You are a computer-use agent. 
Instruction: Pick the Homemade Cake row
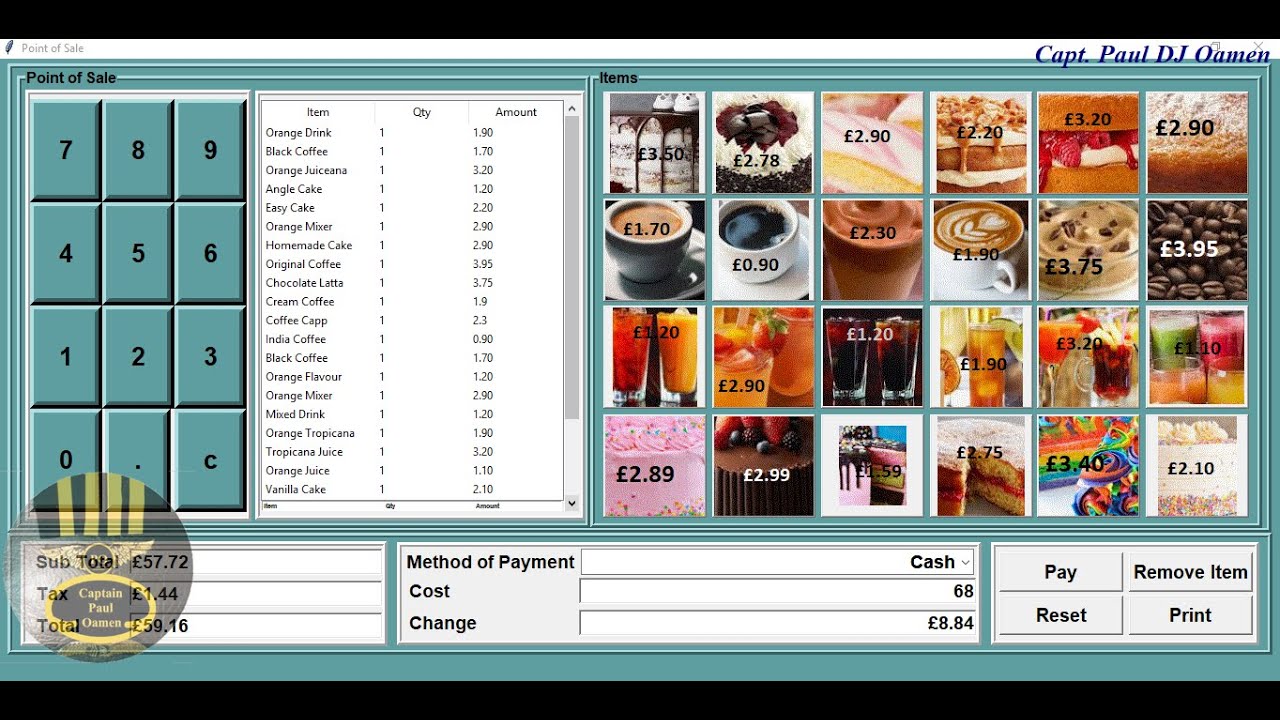click(412, 245)
